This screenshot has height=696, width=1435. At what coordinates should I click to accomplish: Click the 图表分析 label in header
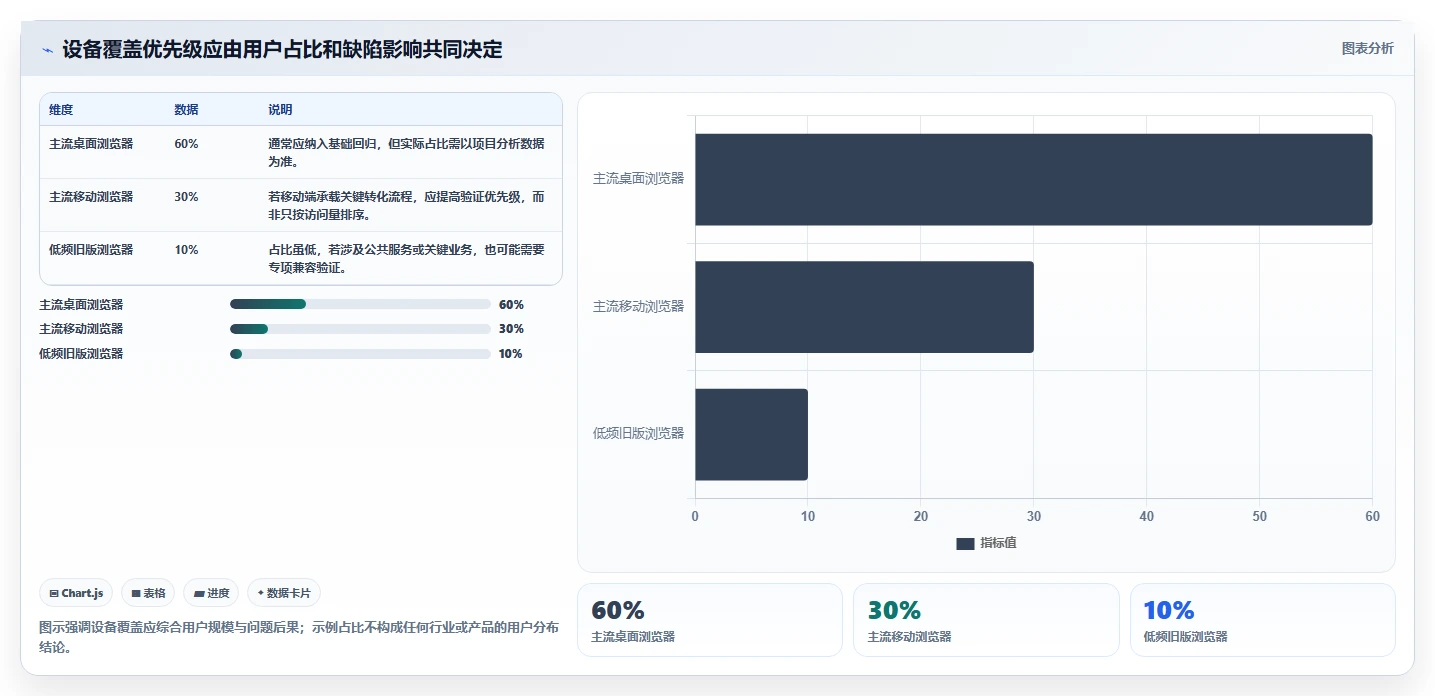coord(1367,48)
